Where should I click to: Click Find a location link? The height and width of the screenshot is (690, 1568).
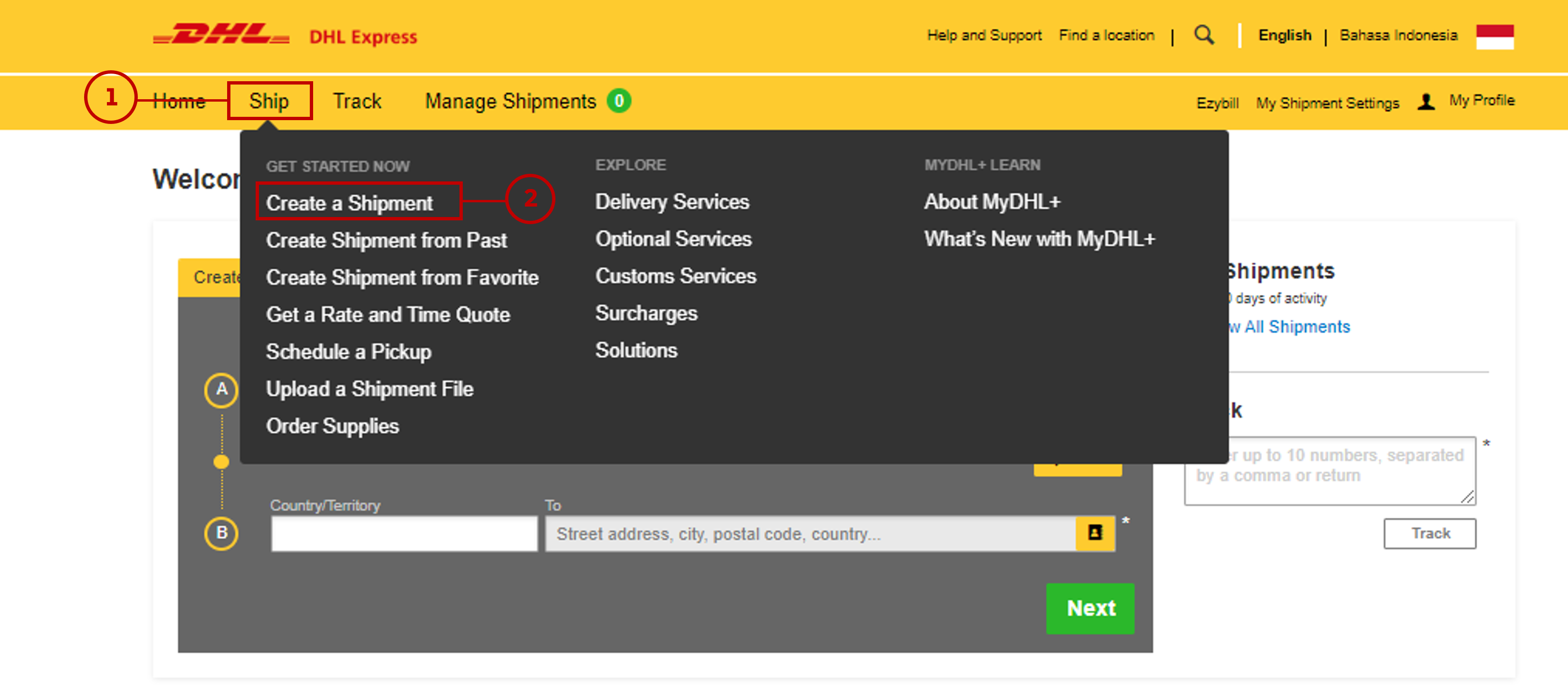point(1107,35)
